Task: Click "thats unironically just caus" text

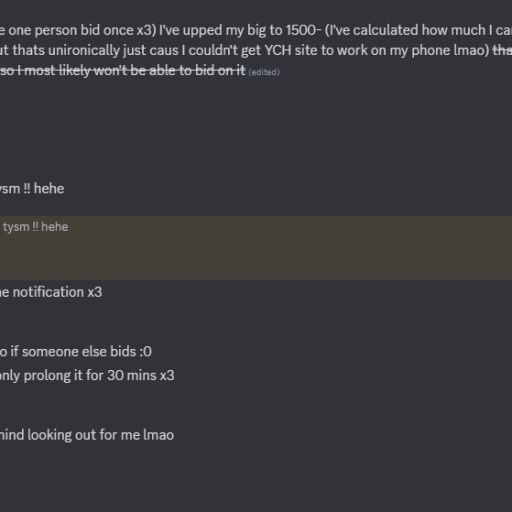Action: click(x=95, y=51)
